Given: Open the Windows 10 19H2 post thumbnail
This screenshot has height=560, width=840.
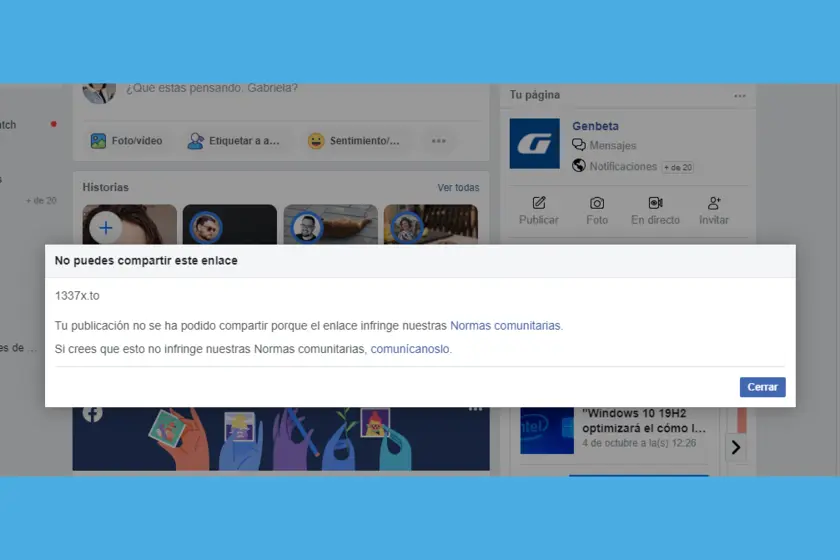Looking at the screenshot, I should coord(547,430).
